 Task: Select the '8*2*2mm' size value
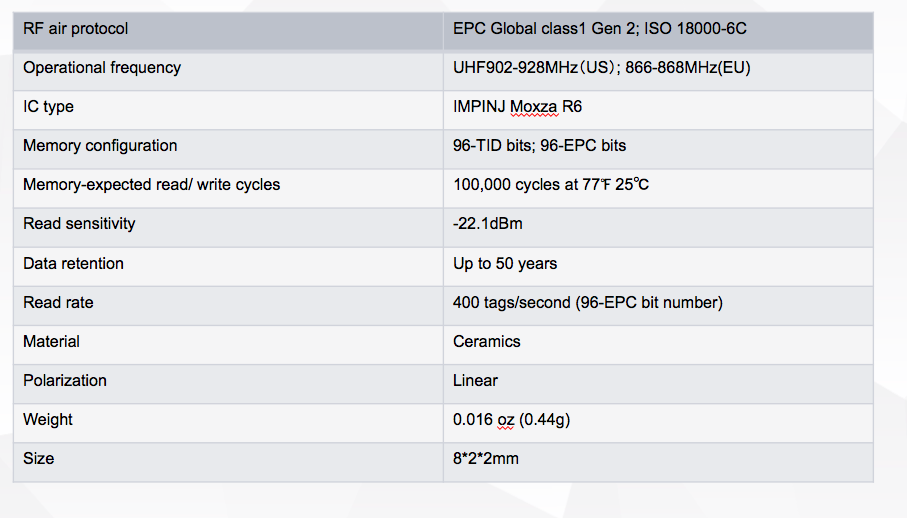click(486, 459)
